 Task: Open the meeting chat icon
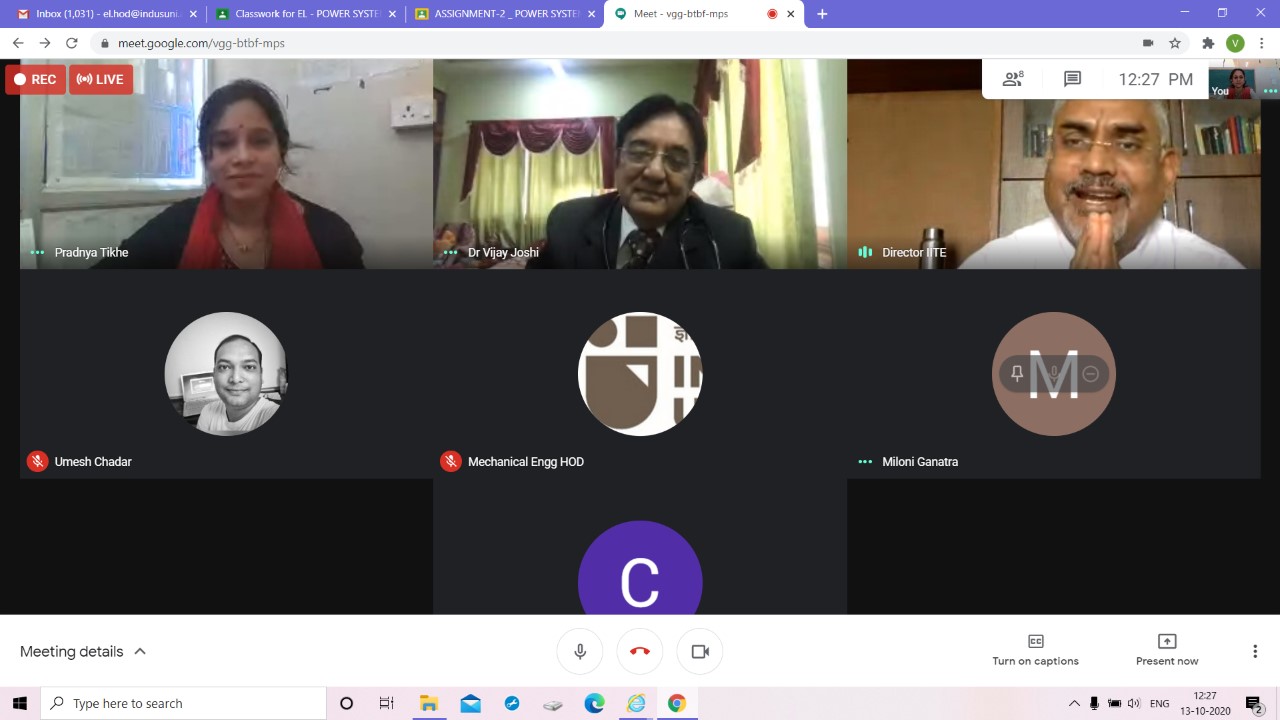click(1072, 79)
